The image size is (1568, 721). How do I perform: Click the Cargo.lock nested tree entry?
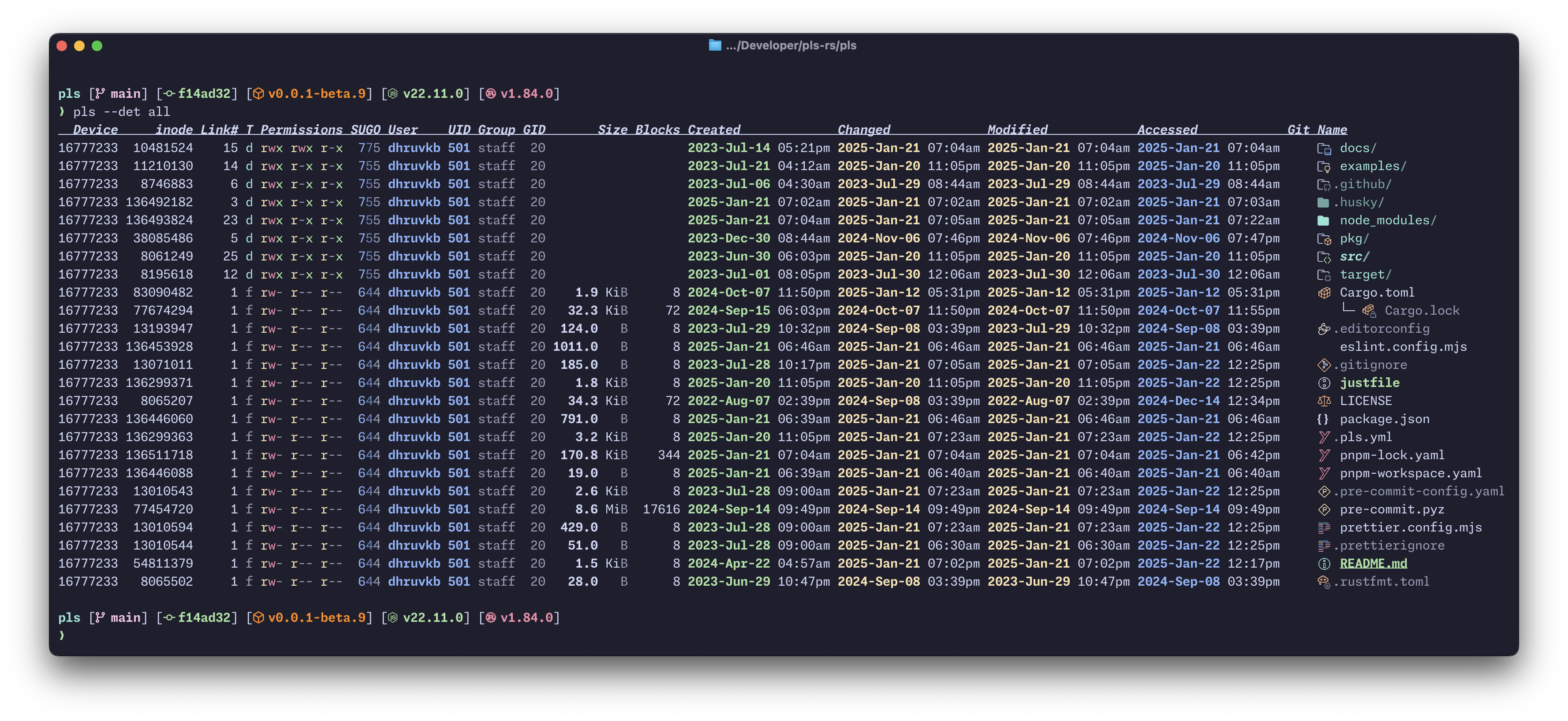click(1421, 311)
